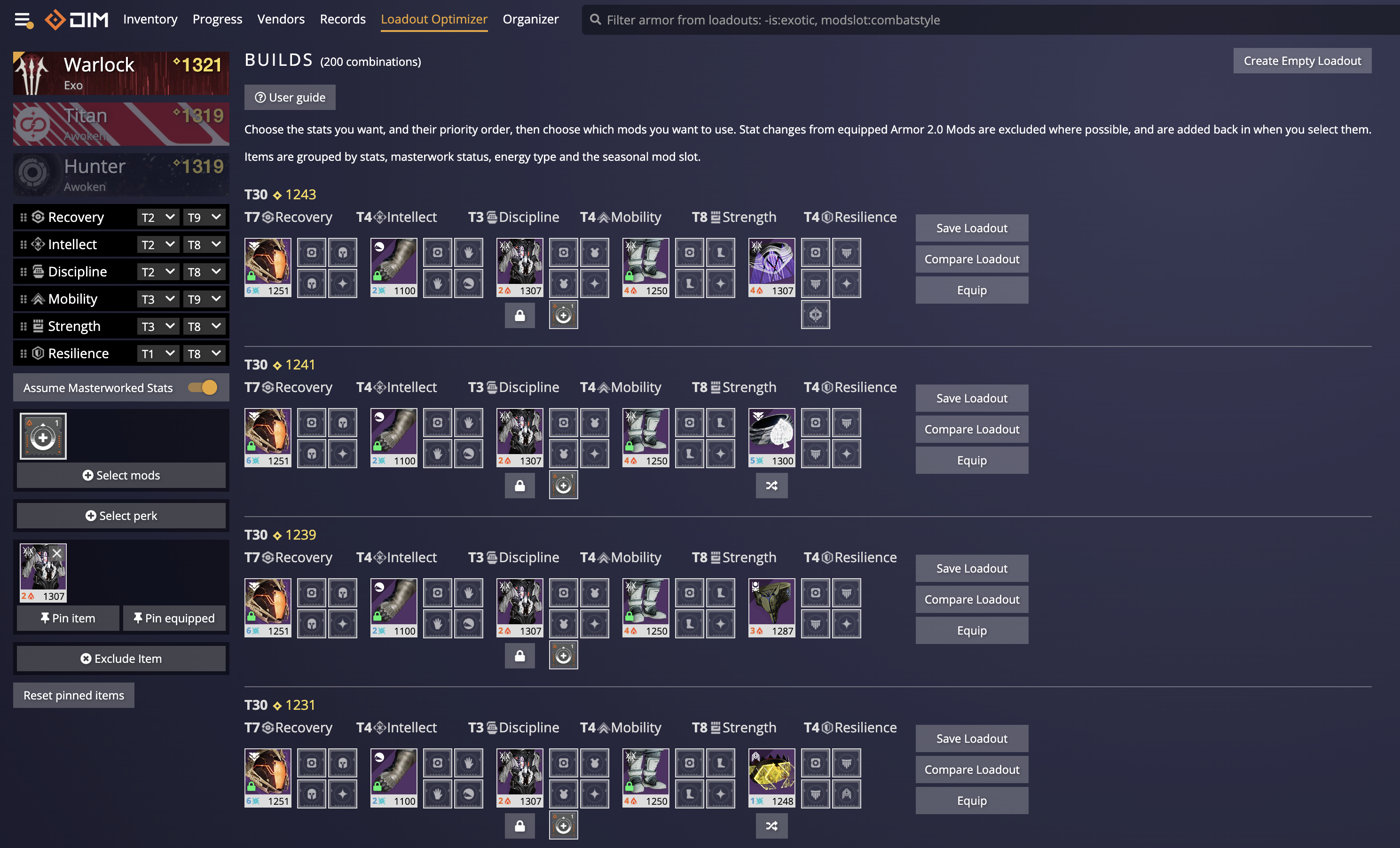Remove the pinned chest armor with X
The image size is (1400, 848).
[x=57, y=553]
